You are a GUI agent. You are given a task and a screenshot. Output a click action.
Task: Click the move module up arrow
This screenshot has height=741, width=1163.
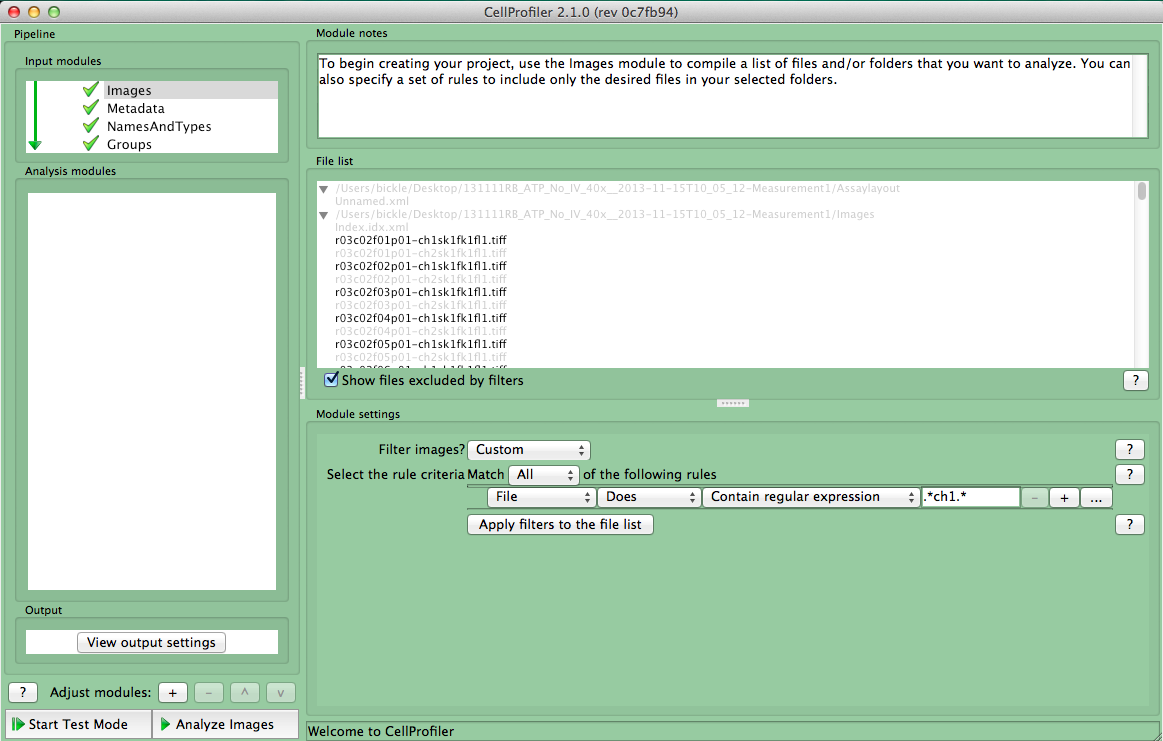coord(245,693)
